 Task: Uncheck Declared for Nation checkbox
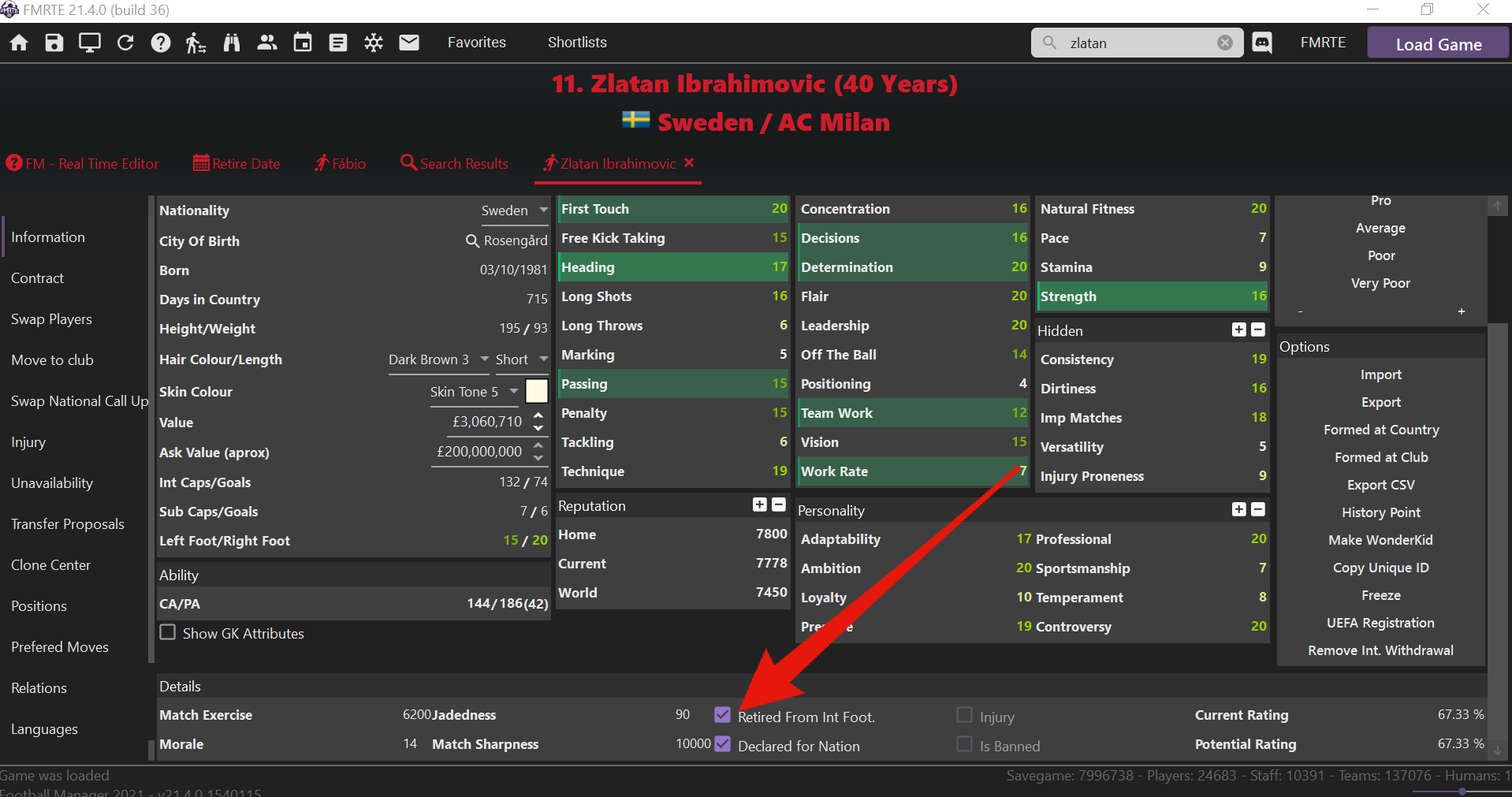[722, 743]
